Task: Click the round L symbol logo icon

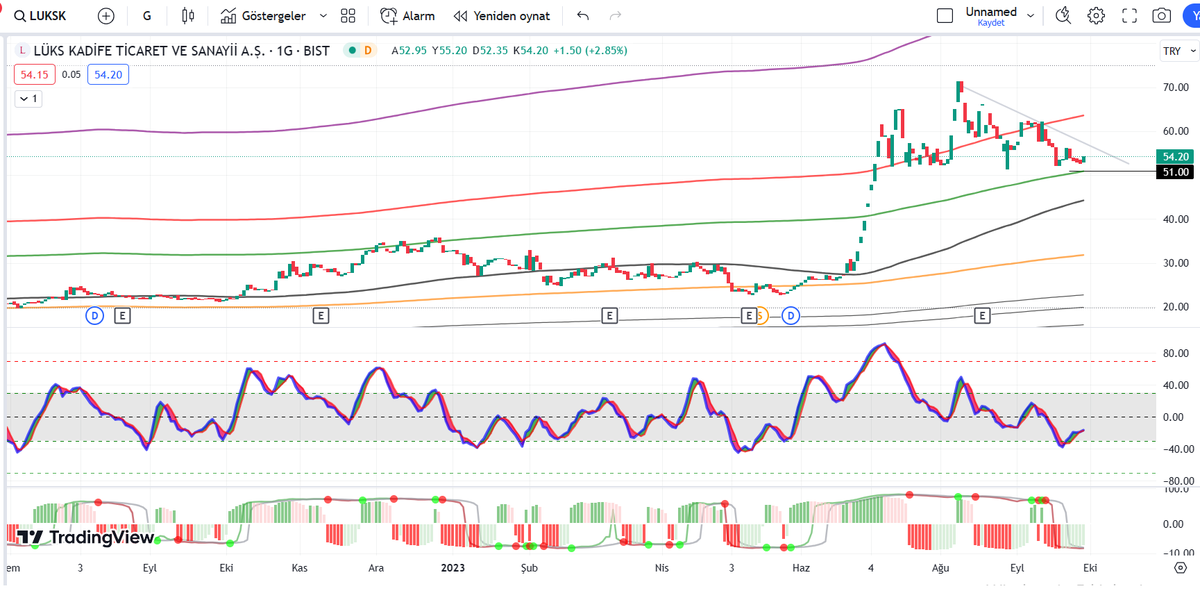Action: point(22,50)
